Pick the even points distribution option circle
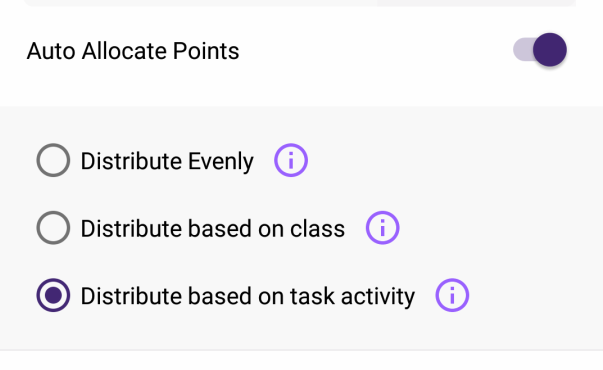603x370 pixels. (x=53, y=160)
